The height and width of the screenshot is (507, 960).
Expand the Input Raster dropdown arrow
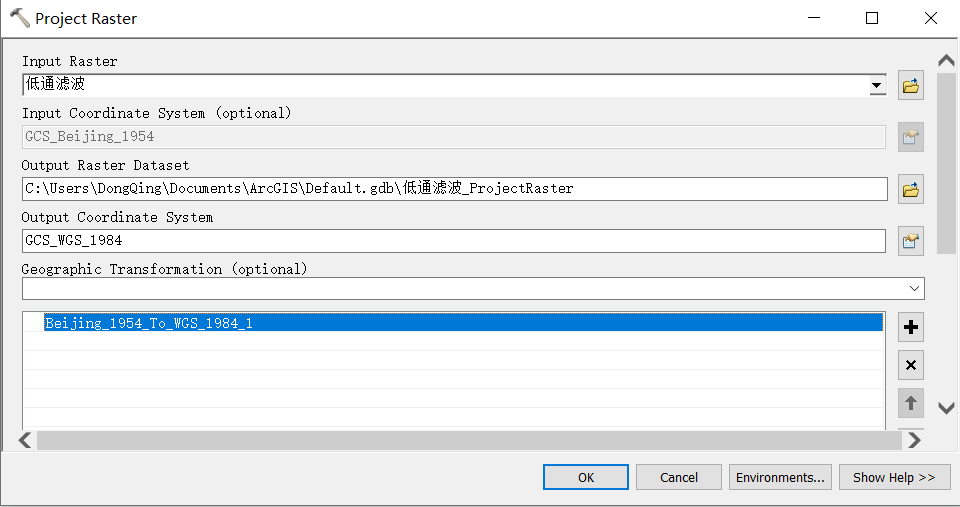(x=877, y=85)
